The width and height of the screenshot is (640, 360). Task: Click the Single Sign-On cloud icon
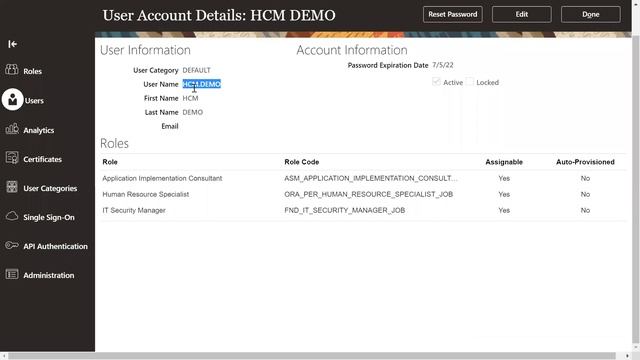pos(12,216)
